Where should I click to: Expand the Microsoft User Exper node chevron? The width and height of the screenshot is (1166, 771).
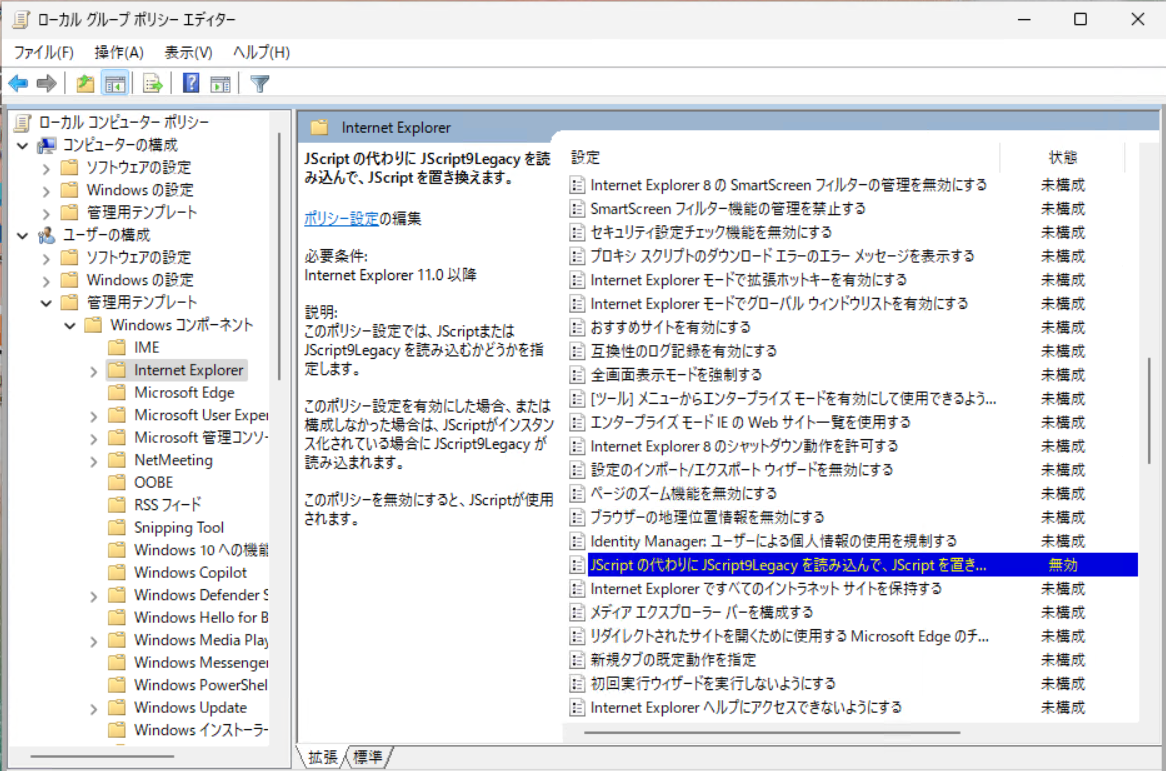[x=94, y=416]
